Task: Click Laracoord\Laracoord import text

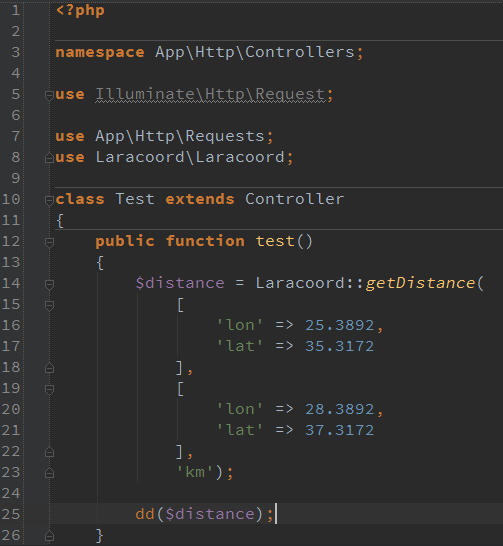Action: [x=190, y=157]
